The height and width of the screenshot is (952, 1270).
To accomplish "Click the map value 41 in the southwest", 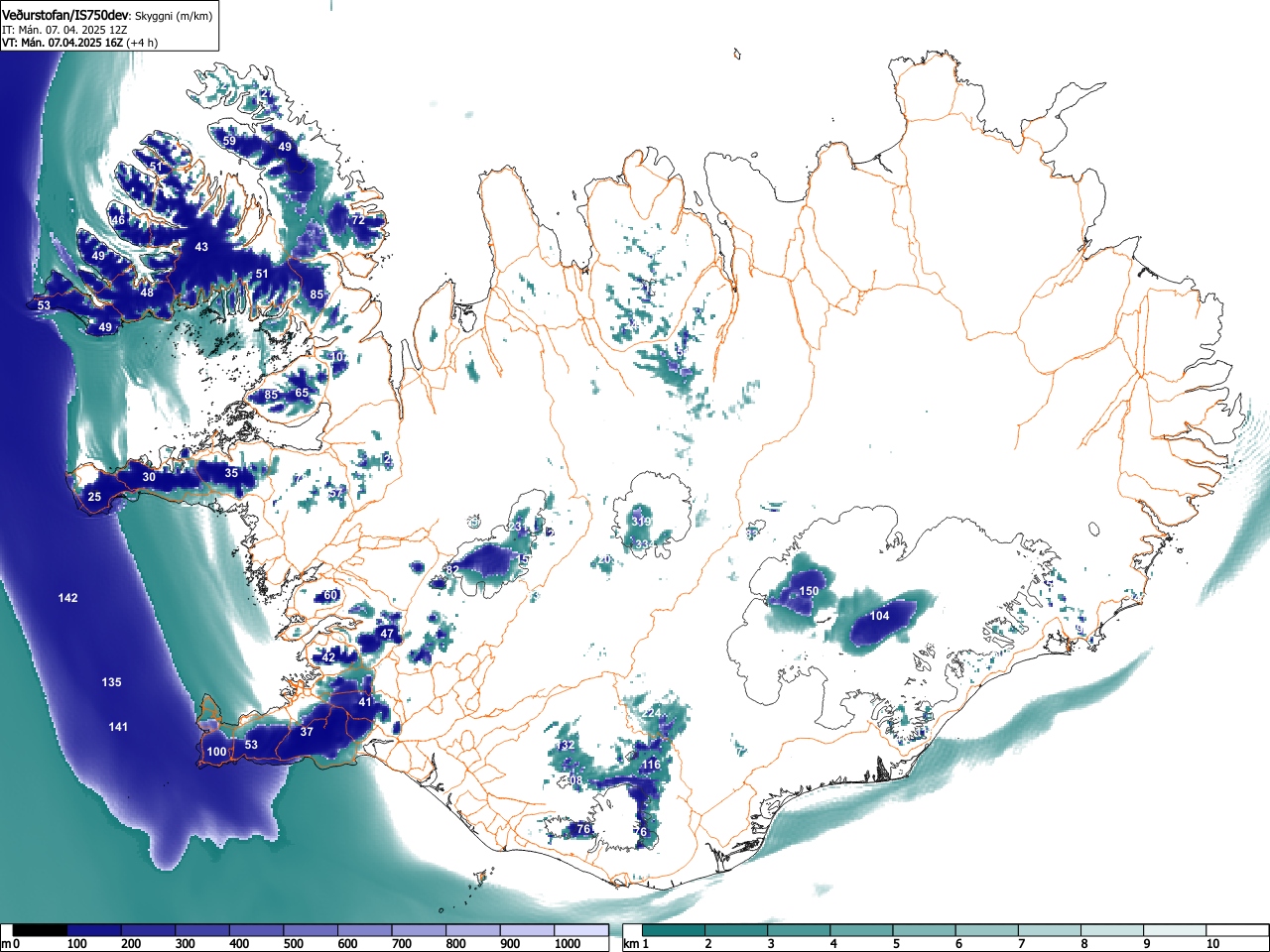I will point(365,702).
